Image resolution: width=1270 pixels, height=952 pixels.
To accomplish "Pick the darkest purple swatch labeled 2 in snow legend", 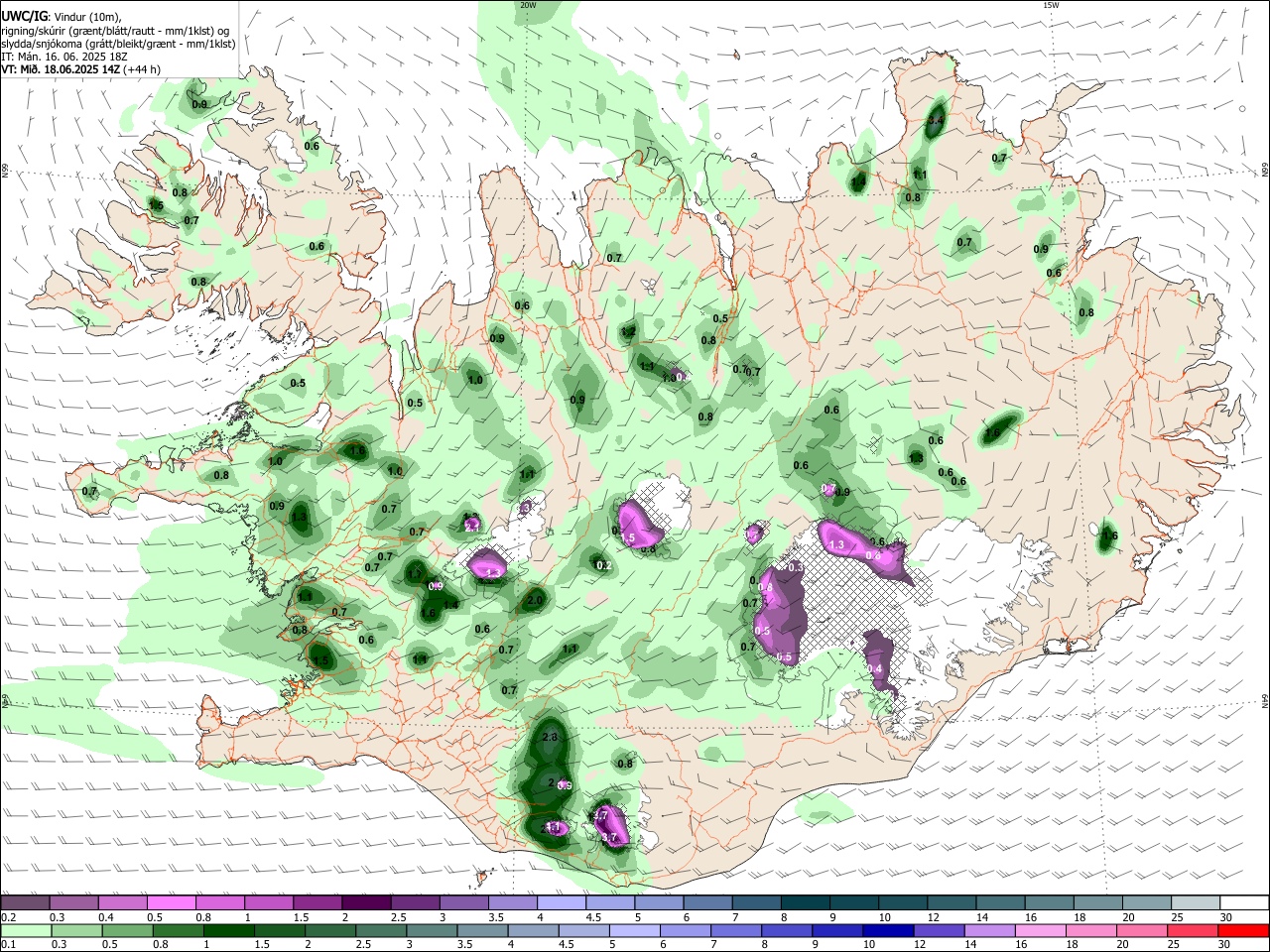I will (x=366, y=902).
